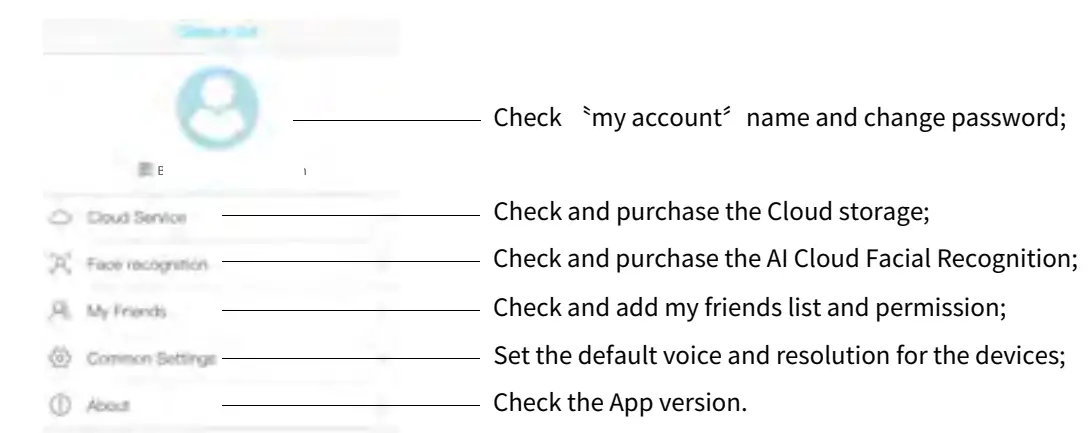
Task: Expand Cloud Service row chevron
Action: (384, 215)
